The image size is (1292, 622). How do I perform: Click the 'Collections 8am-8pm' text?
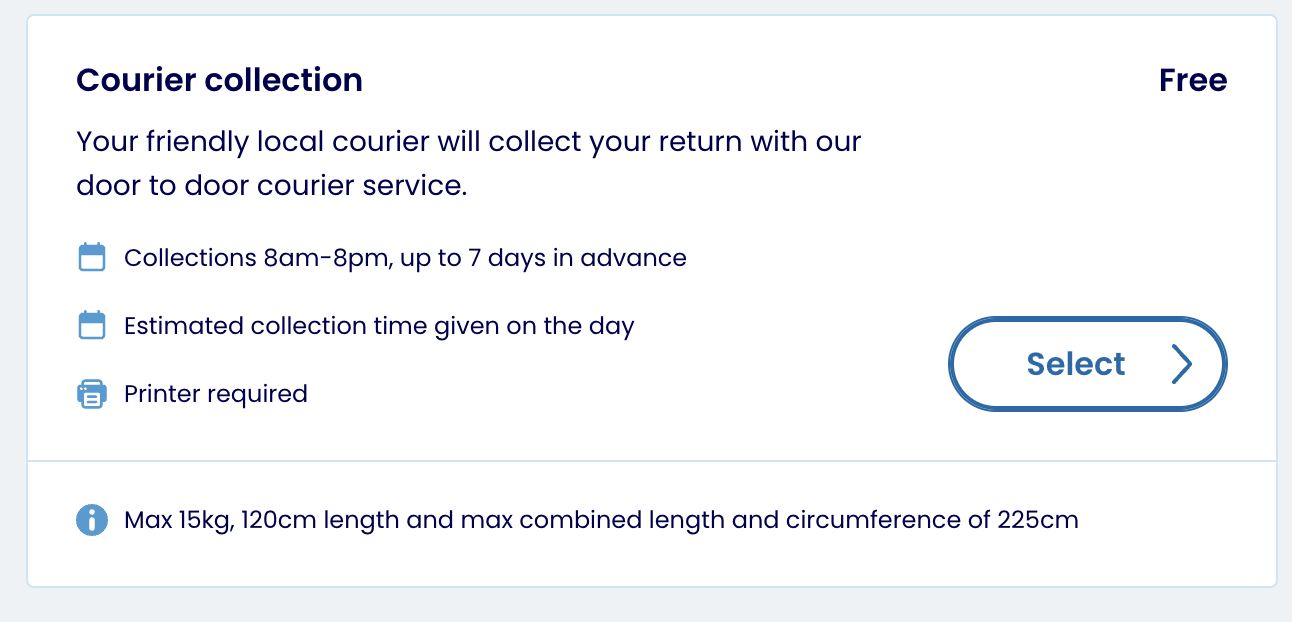click(x=256, y=258)
